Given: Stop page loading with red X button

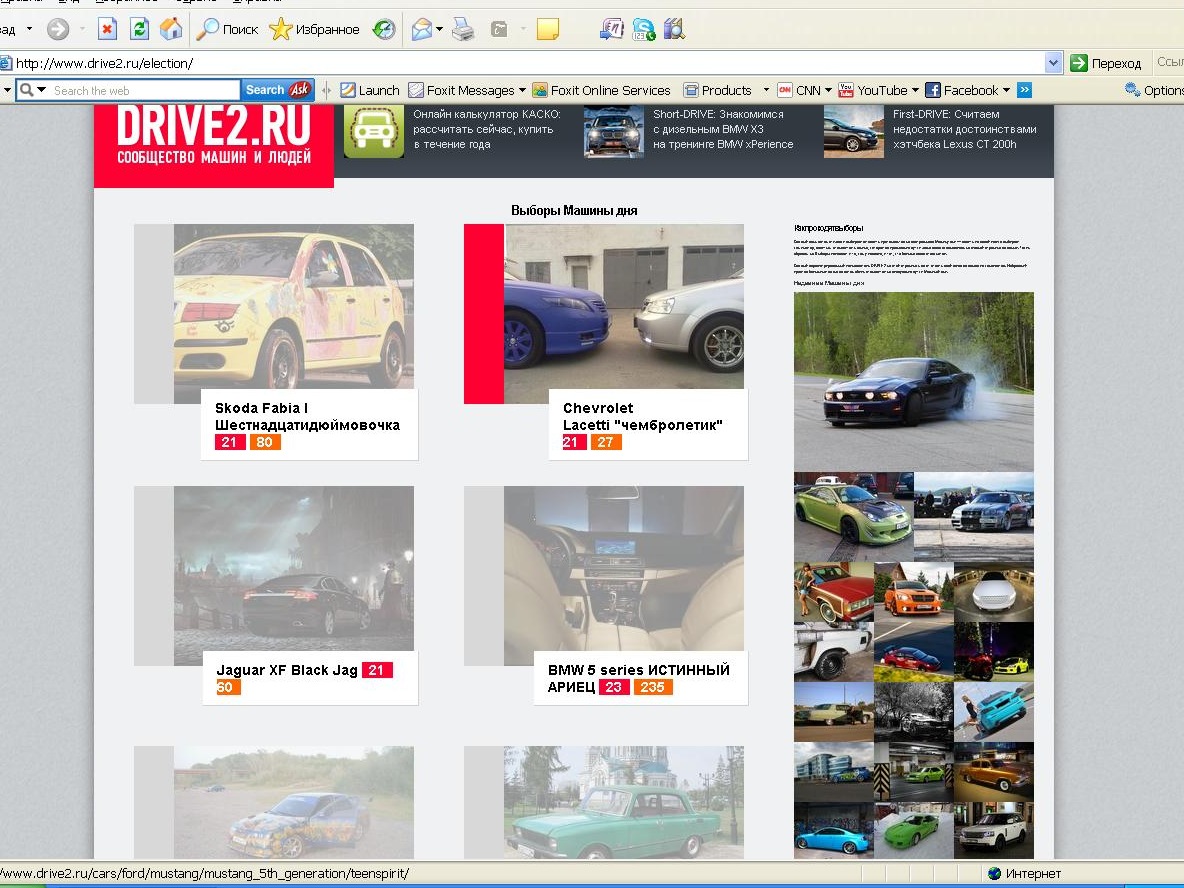Looking at the screenshot, I should (107, 29).
